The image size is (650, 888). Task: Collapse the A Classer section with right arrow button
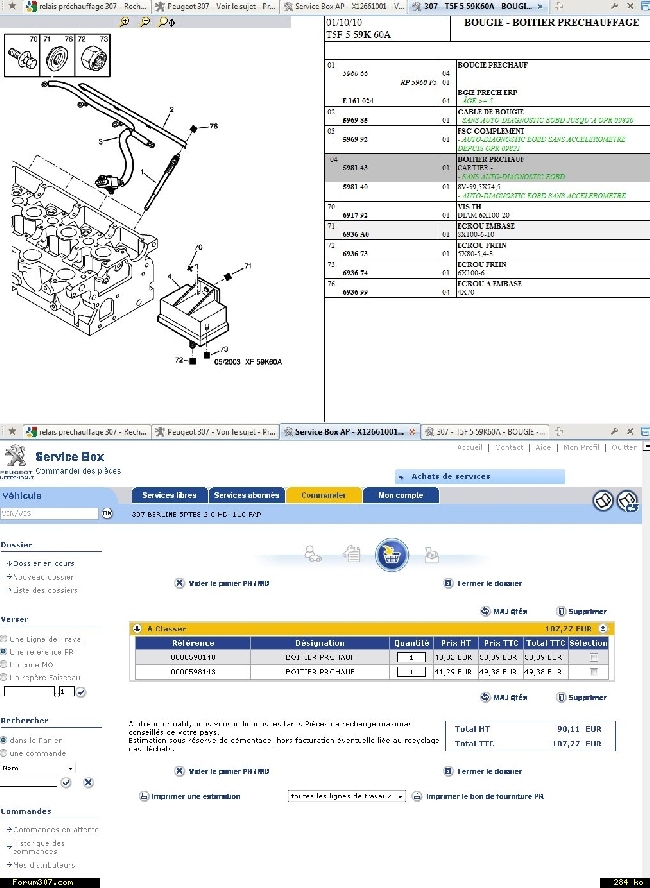pos(603,629)
